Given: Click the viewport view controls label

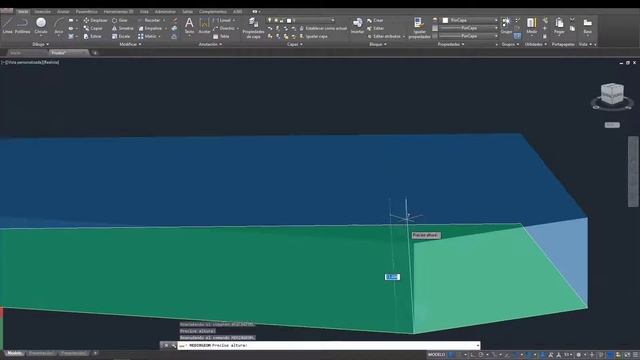Looking at the screenshot, I should (30, 62).
